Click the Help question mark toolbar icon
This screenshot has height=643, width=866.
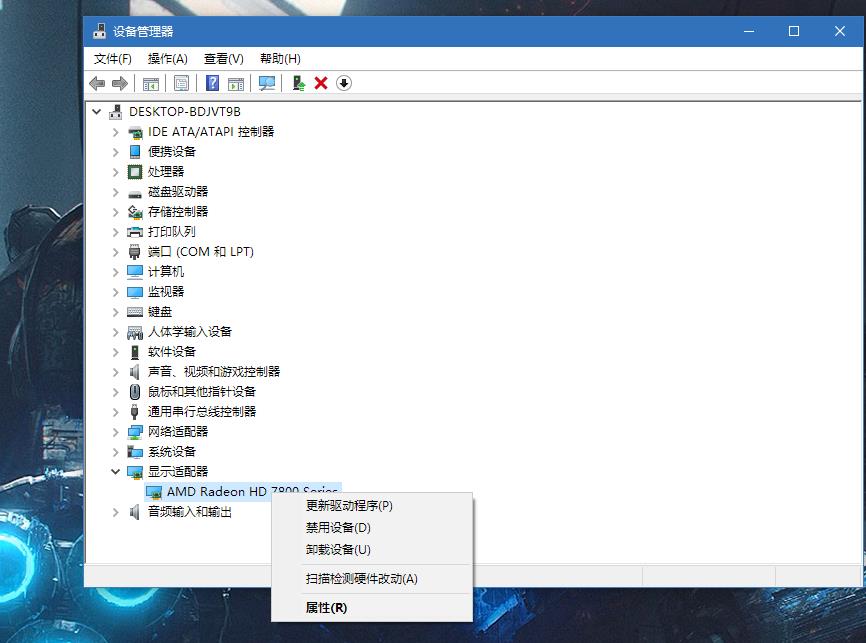212,83
